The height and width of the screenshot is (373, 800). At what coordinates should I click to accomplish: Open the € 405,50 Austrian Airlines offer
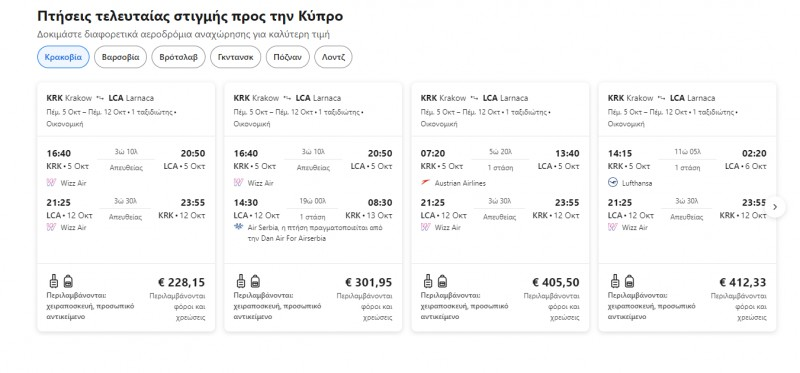pos(501,207)
